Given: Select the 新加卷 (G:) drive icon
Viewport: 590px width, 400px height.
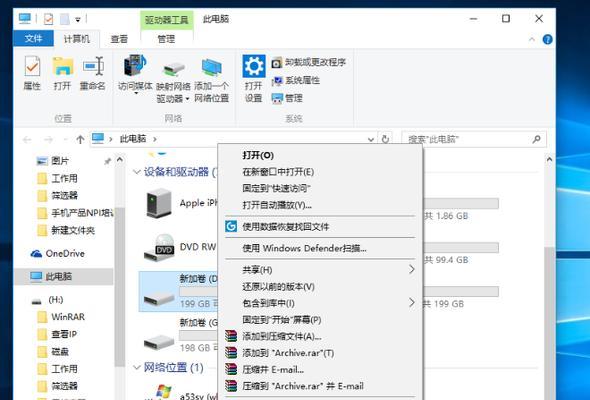Looking at the screenshot, I should tap(159, 342).
